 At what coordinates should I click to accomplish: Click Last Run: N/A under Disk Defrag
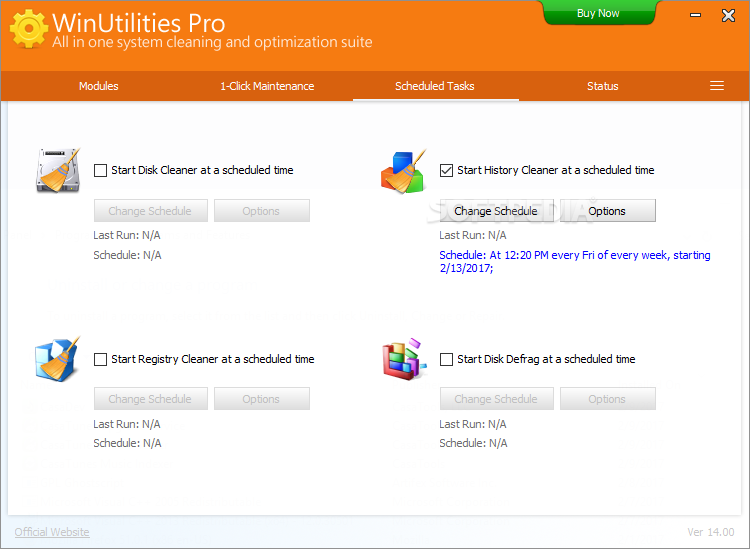(x=473, y=424)
